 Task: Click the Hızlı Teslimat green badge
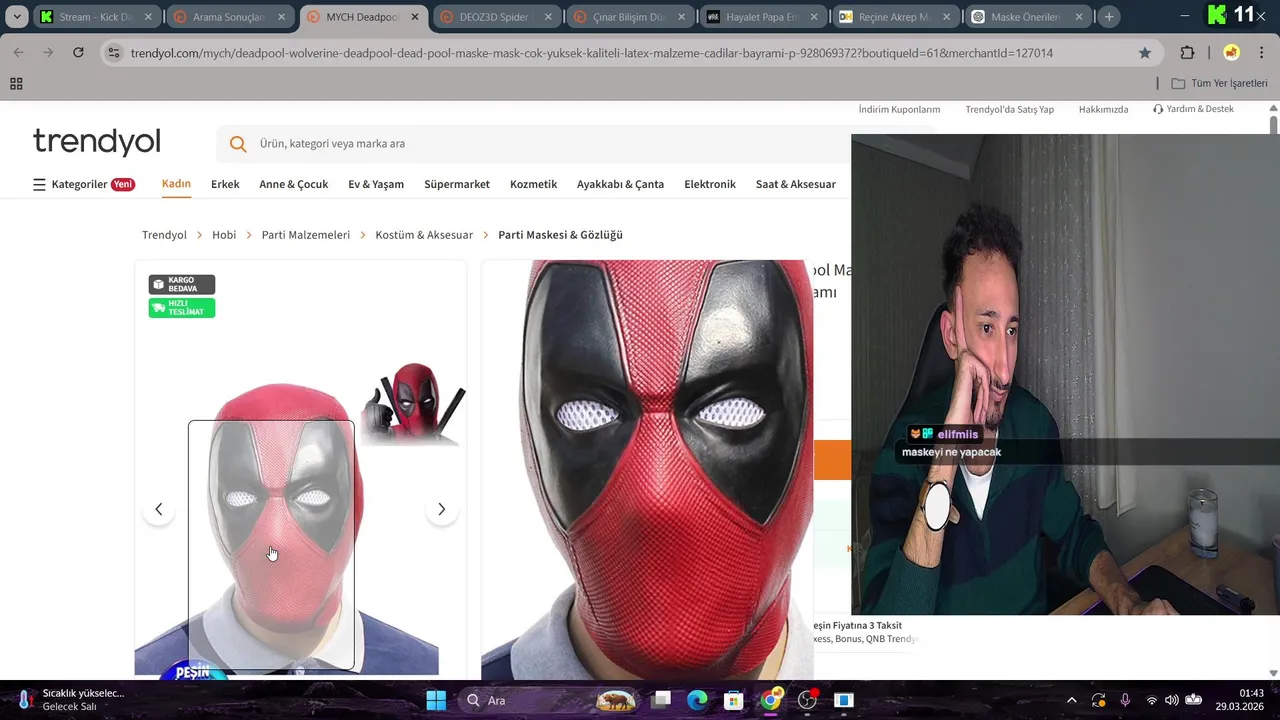pos(182,308)
